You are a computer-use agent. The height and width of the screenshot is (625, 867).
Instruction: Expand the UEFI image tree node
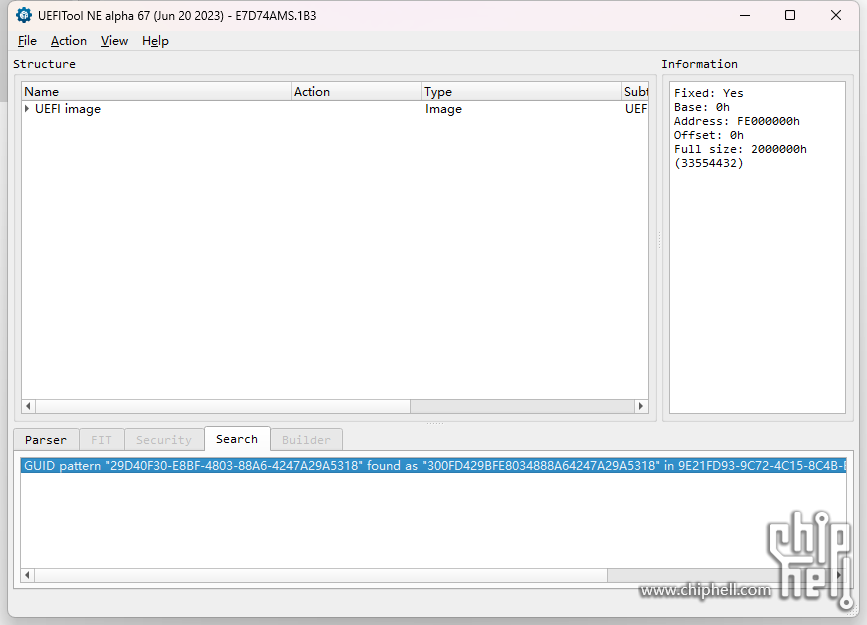pyautogui.click(x=27, y=108)
